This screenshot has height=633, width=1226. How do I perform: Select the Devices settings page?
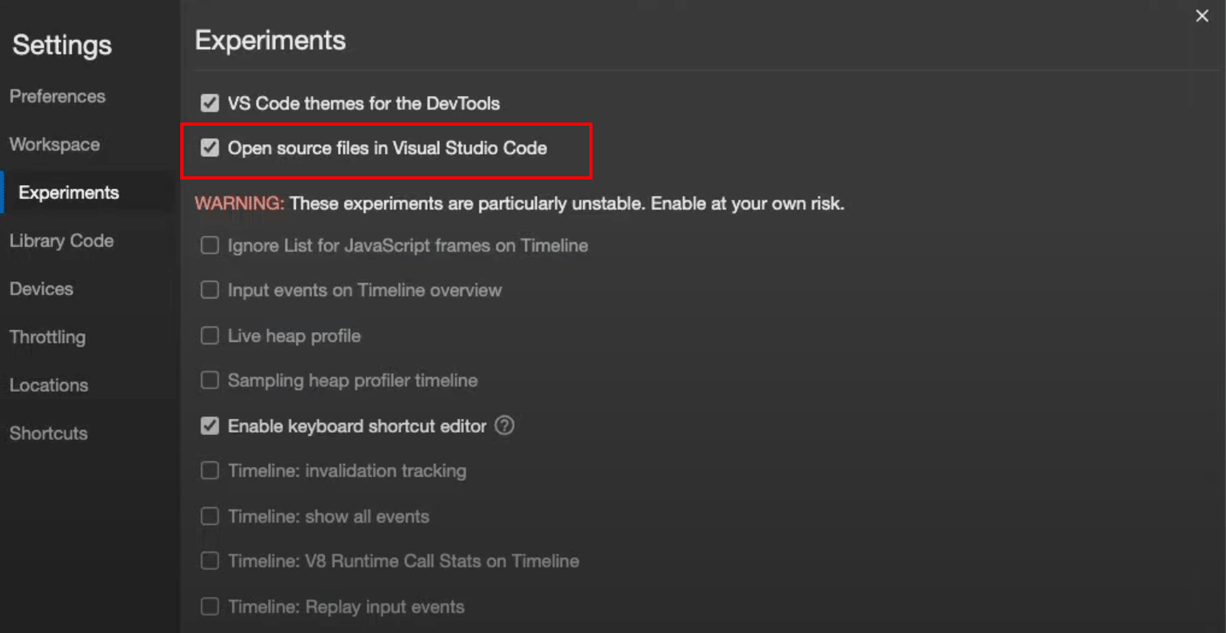pos(41,288)
